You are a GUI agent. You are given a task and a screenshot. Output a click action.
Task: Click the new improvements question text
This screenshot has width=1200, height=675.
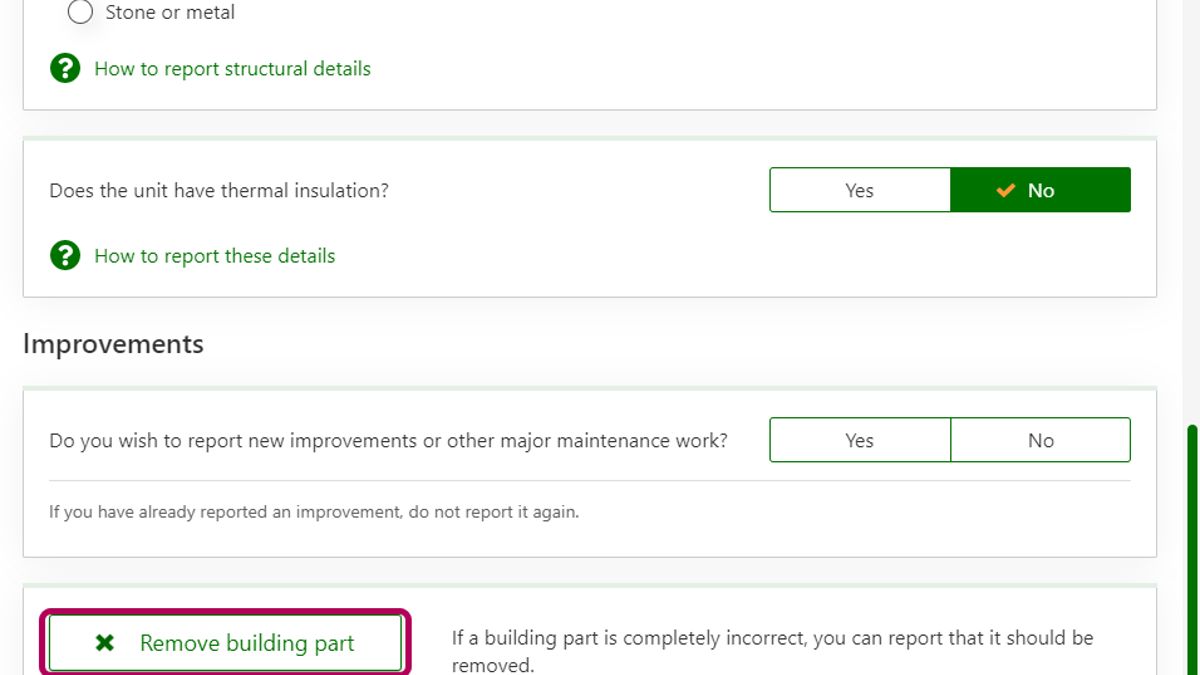click(x=388, y=440)
